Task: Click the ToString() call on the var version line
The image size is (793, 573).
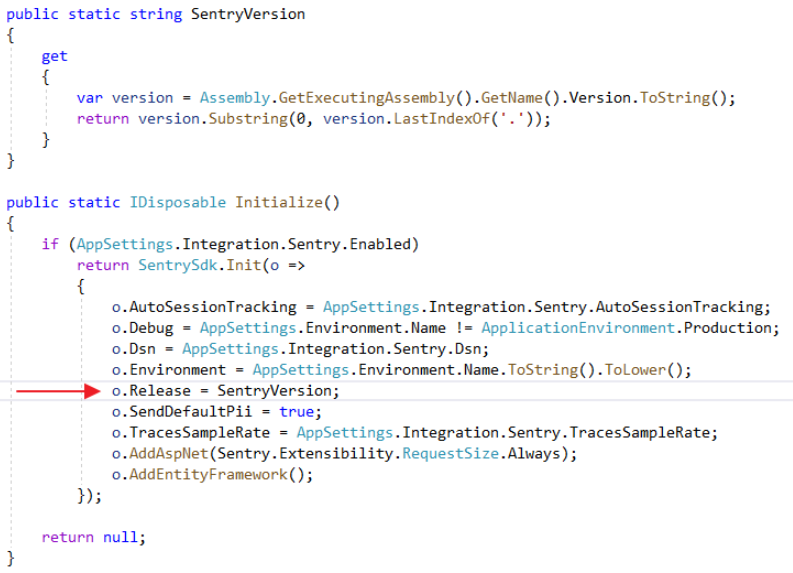Action: coord(683,98)
